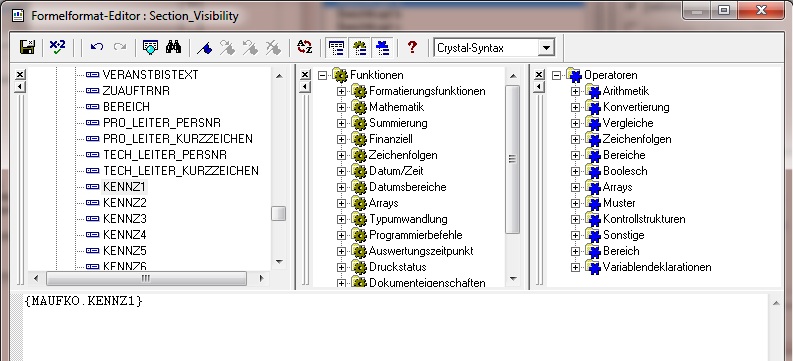Close the field tree pane with its X

[x=20, y=75]
